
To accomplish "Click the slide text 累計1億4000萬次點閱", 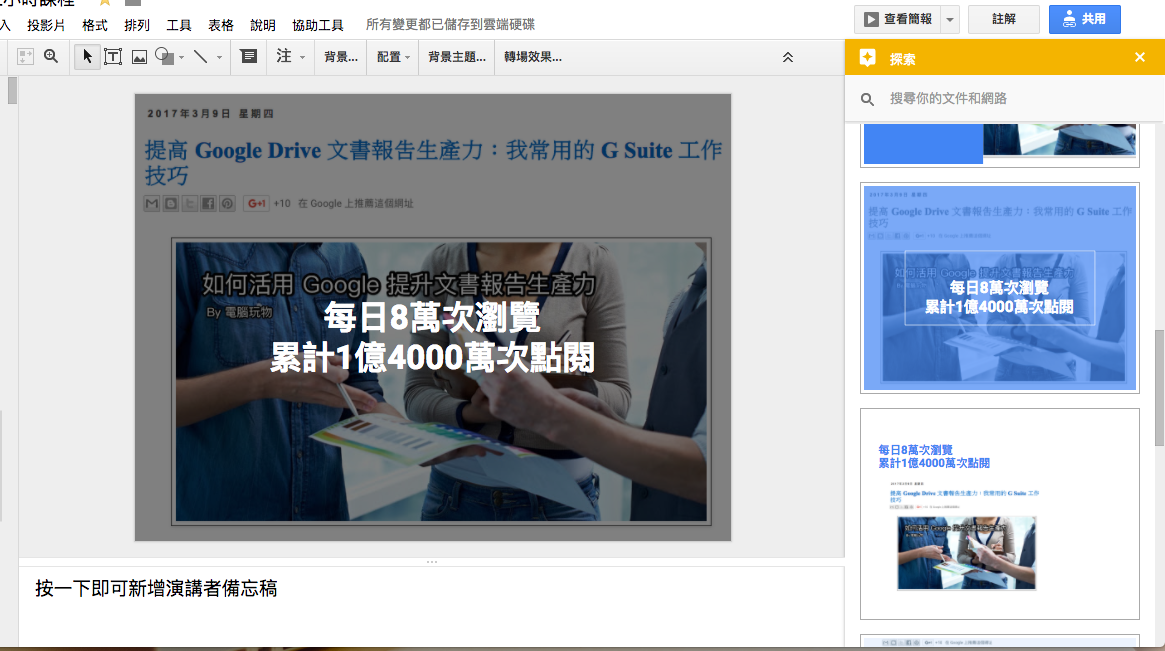I will click(x=432, y=358).
